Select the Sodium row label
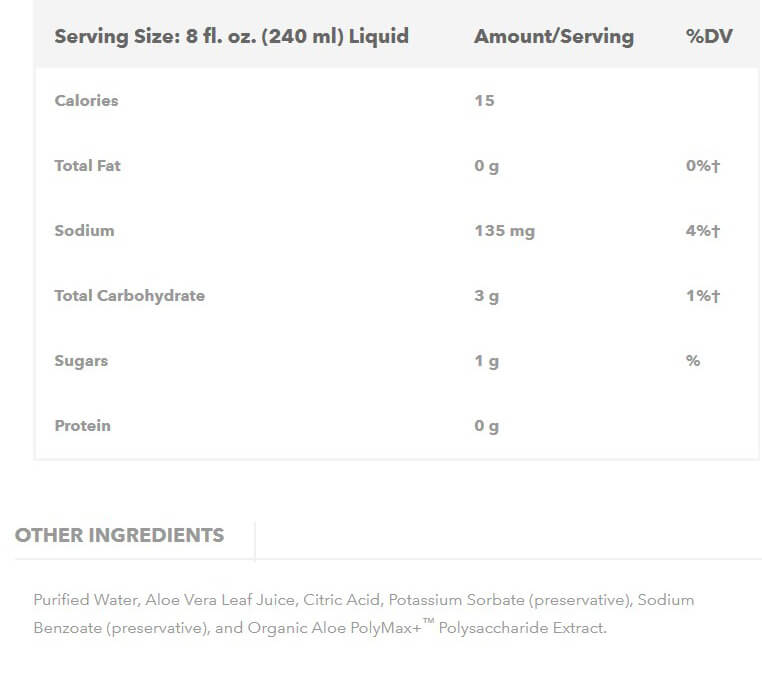The image size is (762, 676). 85,230
